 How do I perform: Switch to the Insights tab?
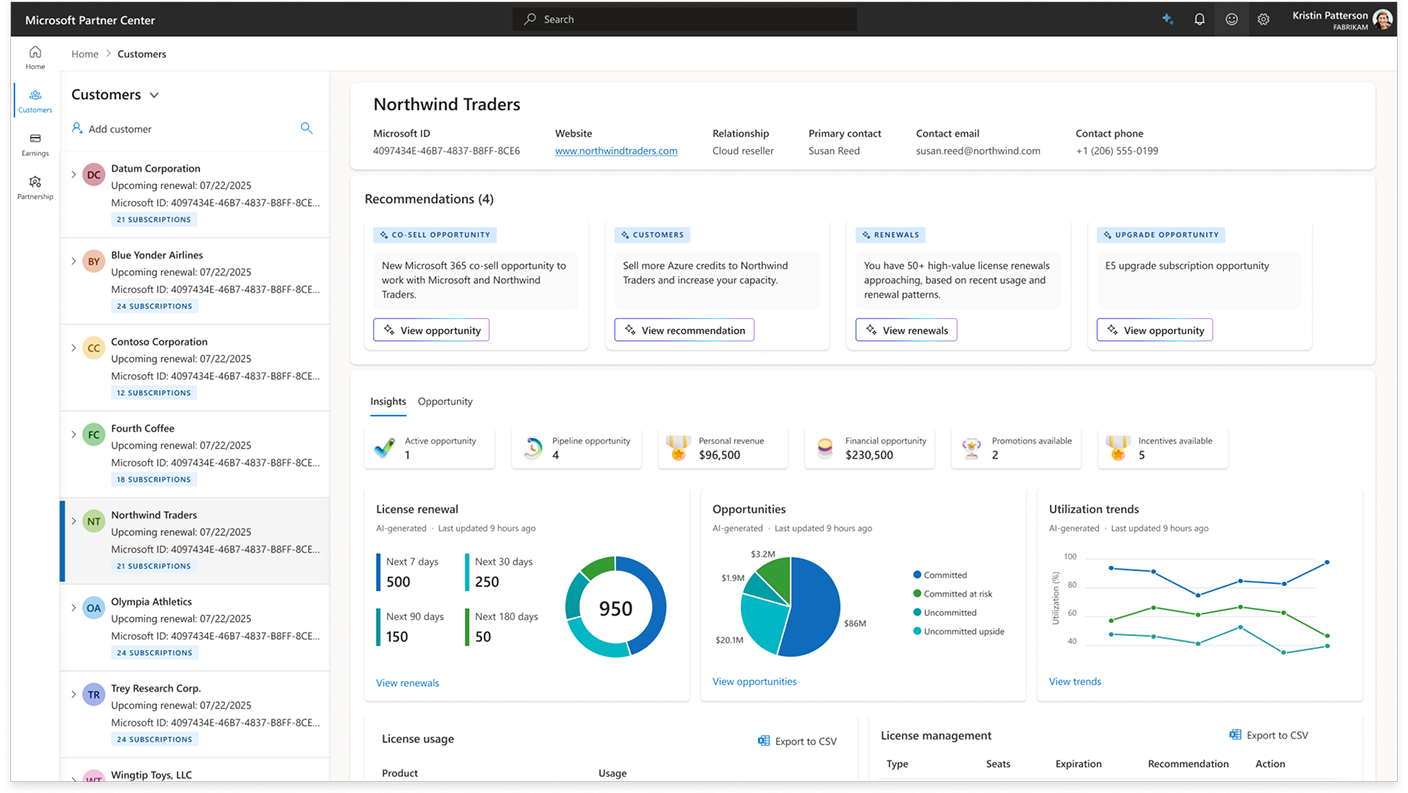tap(388, 401)
